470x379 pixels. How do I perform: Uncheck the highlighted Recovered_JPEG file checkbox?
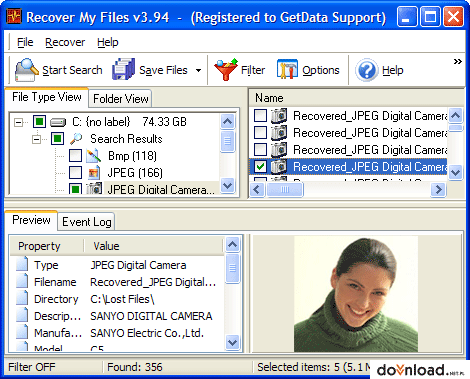pos(260,167)
